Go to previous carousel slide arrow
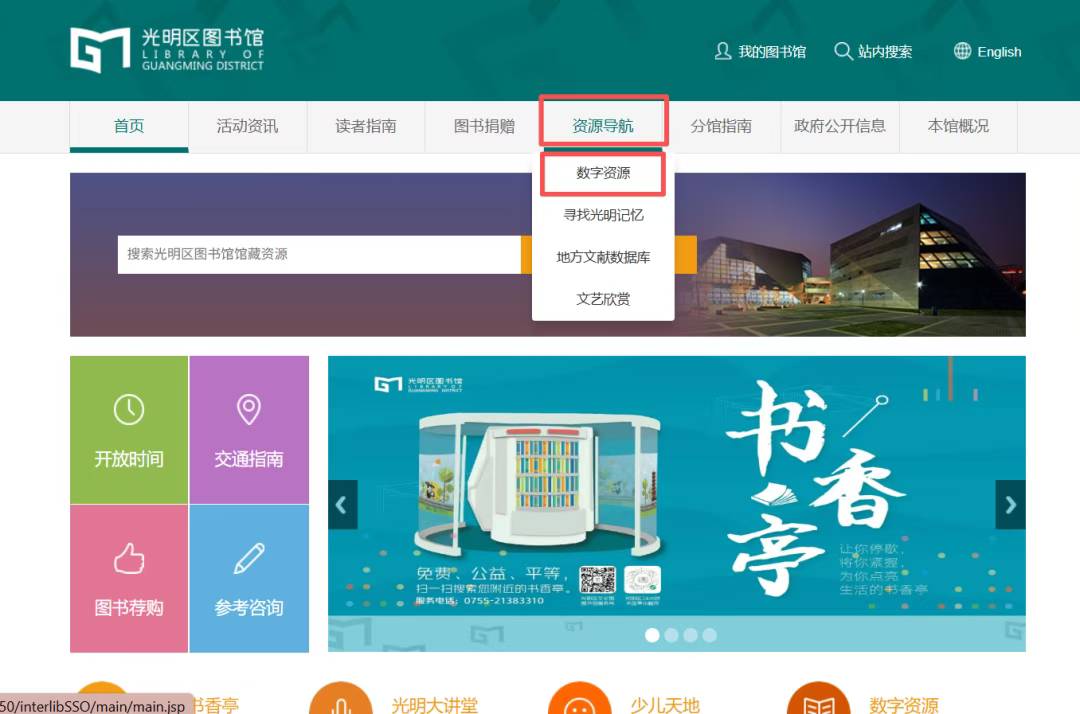This screenshot has width=1080, height=714. pyautogui.click(x=342, y=505)
